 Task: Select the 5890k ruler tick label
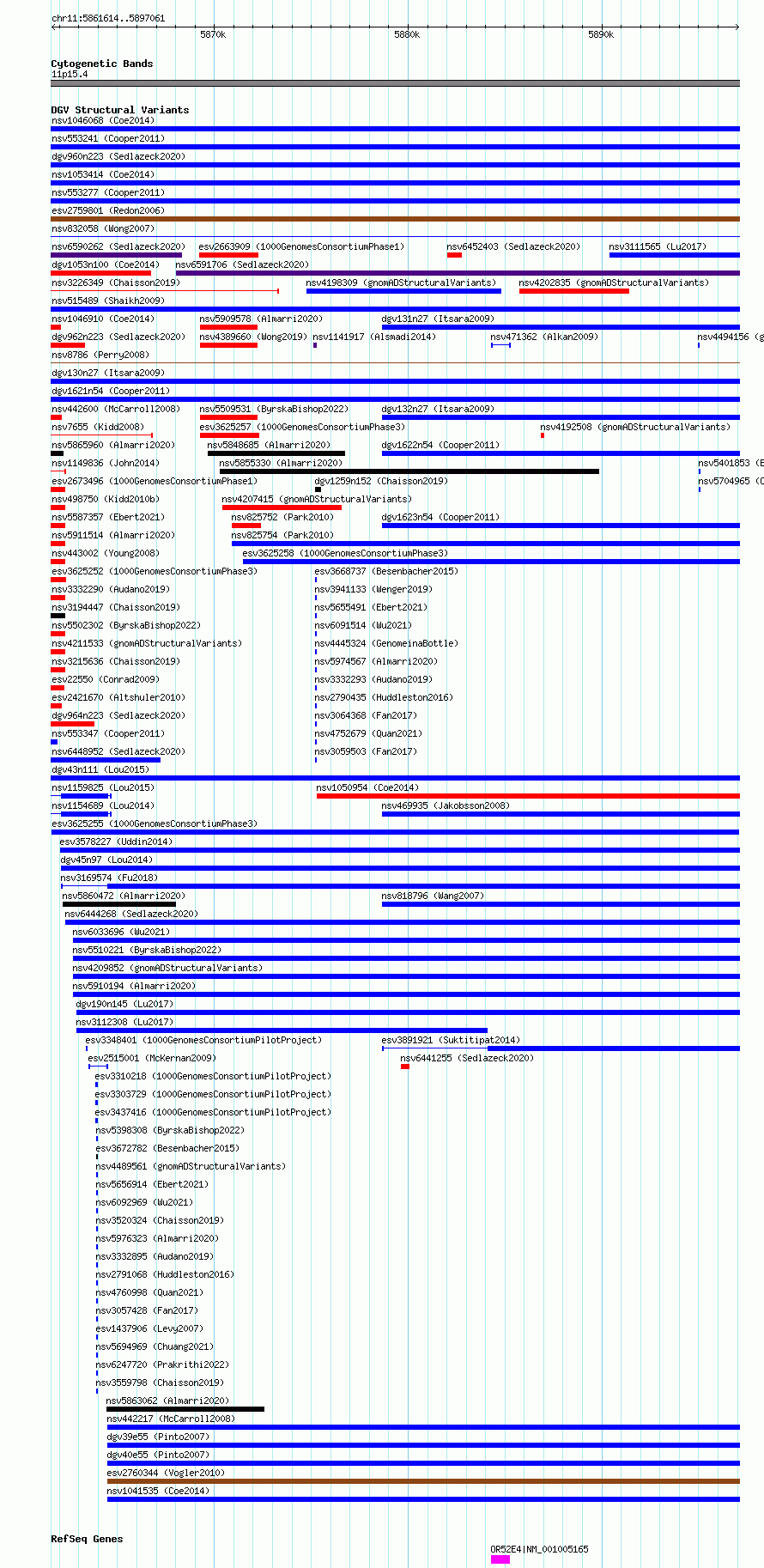click(601, 34)
